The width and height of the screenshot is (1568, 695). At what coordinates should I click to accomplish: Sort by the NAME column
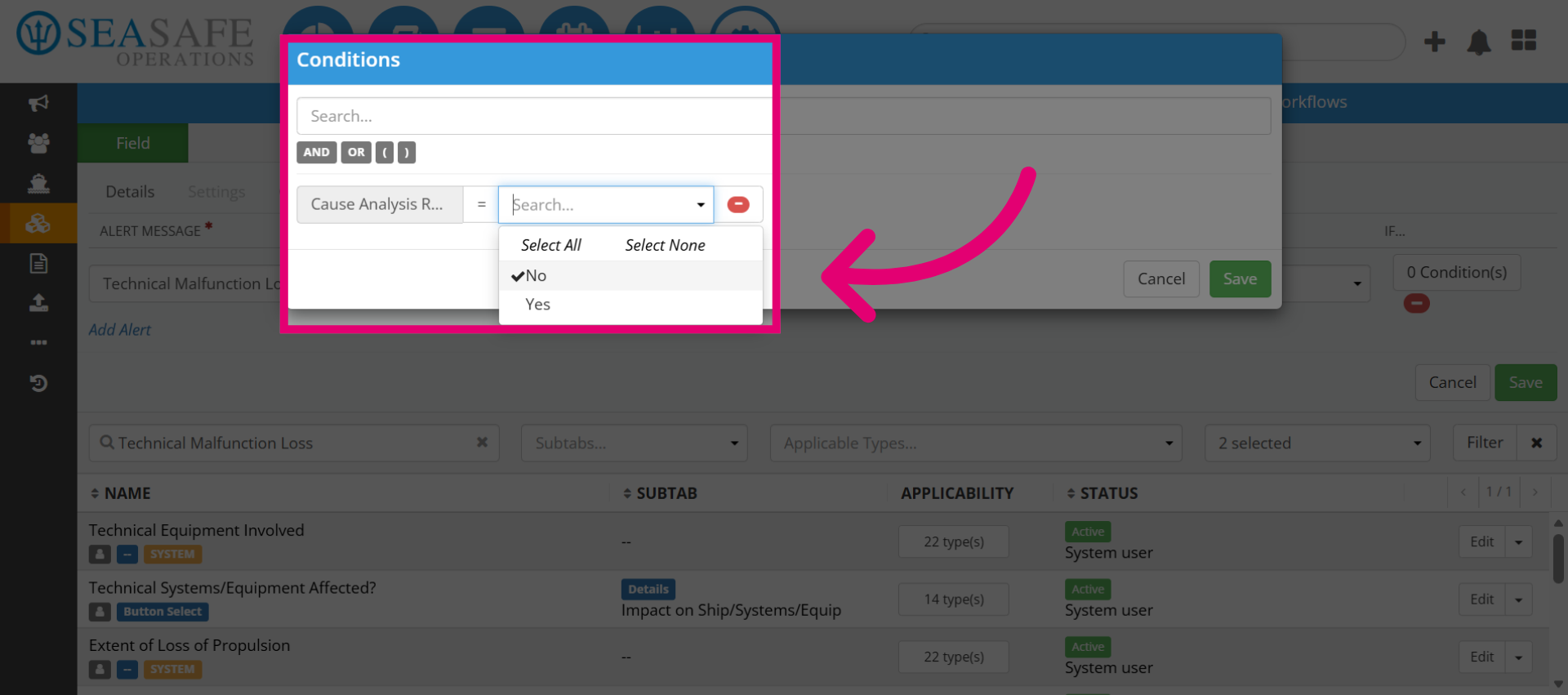[x=120, y=493]
